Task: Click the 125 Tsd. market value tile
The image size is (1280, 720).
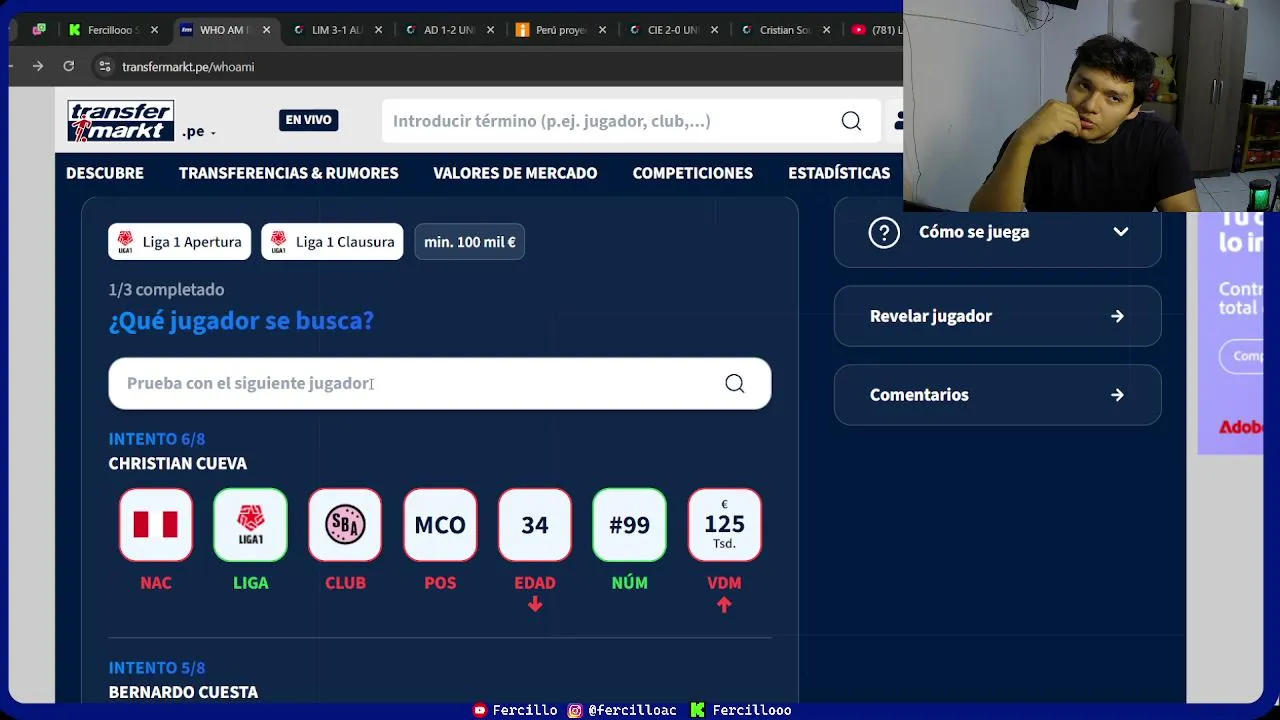Action: click(724, 525)
